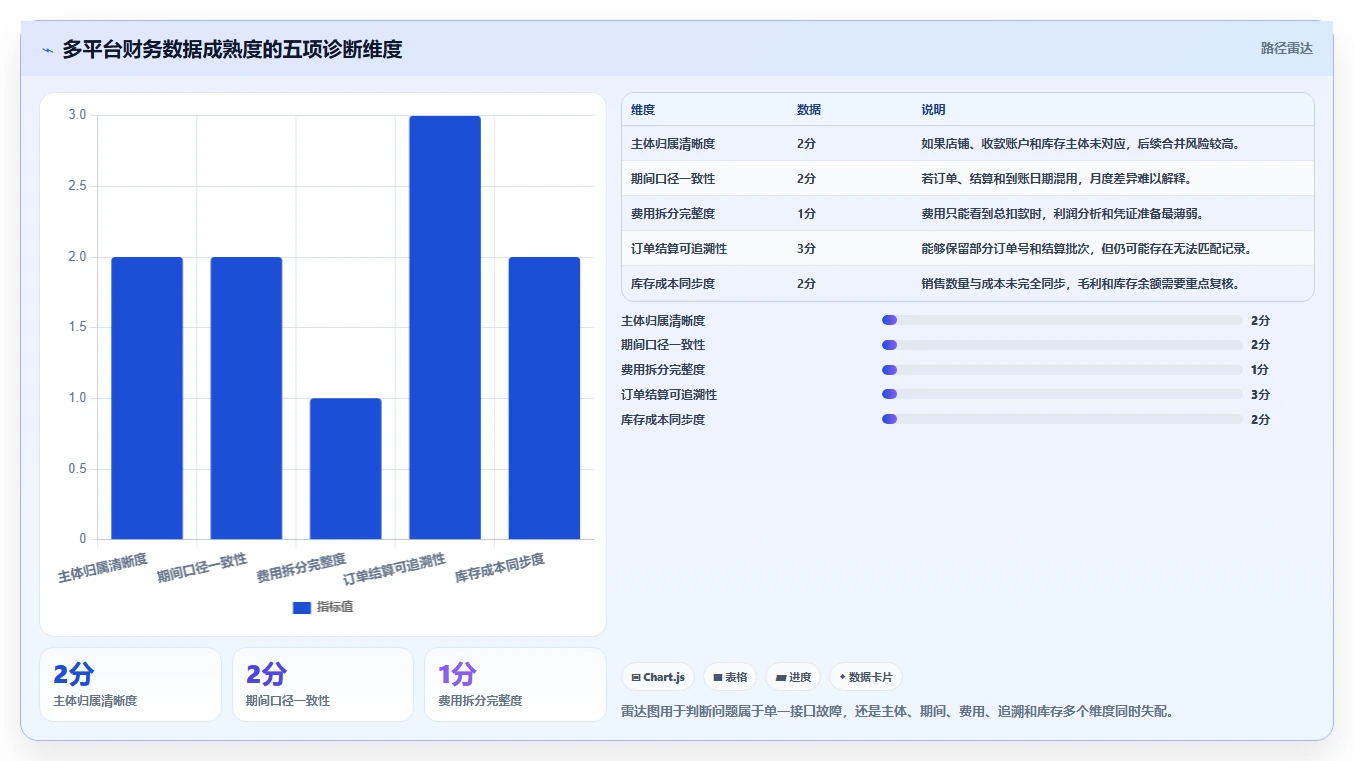The width and height of the screenshot is (1354, 761).
Task: Click the 1分 value in table
Action: tap(807, 214)
